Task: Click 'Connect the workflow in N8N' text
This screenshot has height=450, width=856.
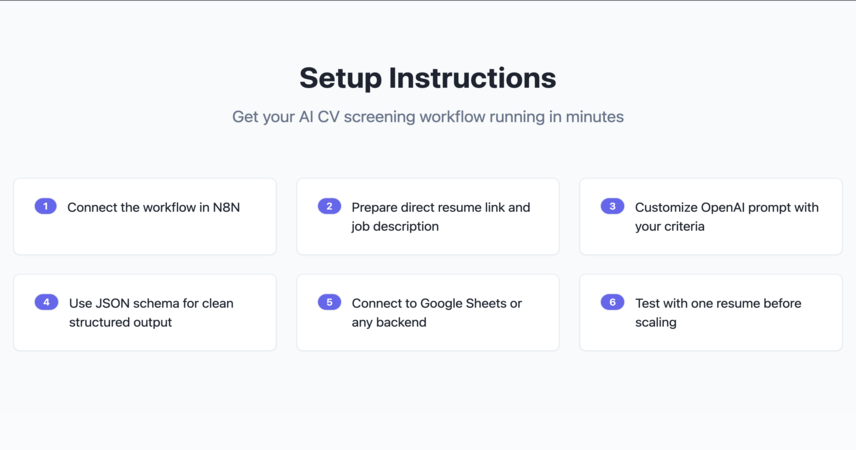Action: coord(153,208)
